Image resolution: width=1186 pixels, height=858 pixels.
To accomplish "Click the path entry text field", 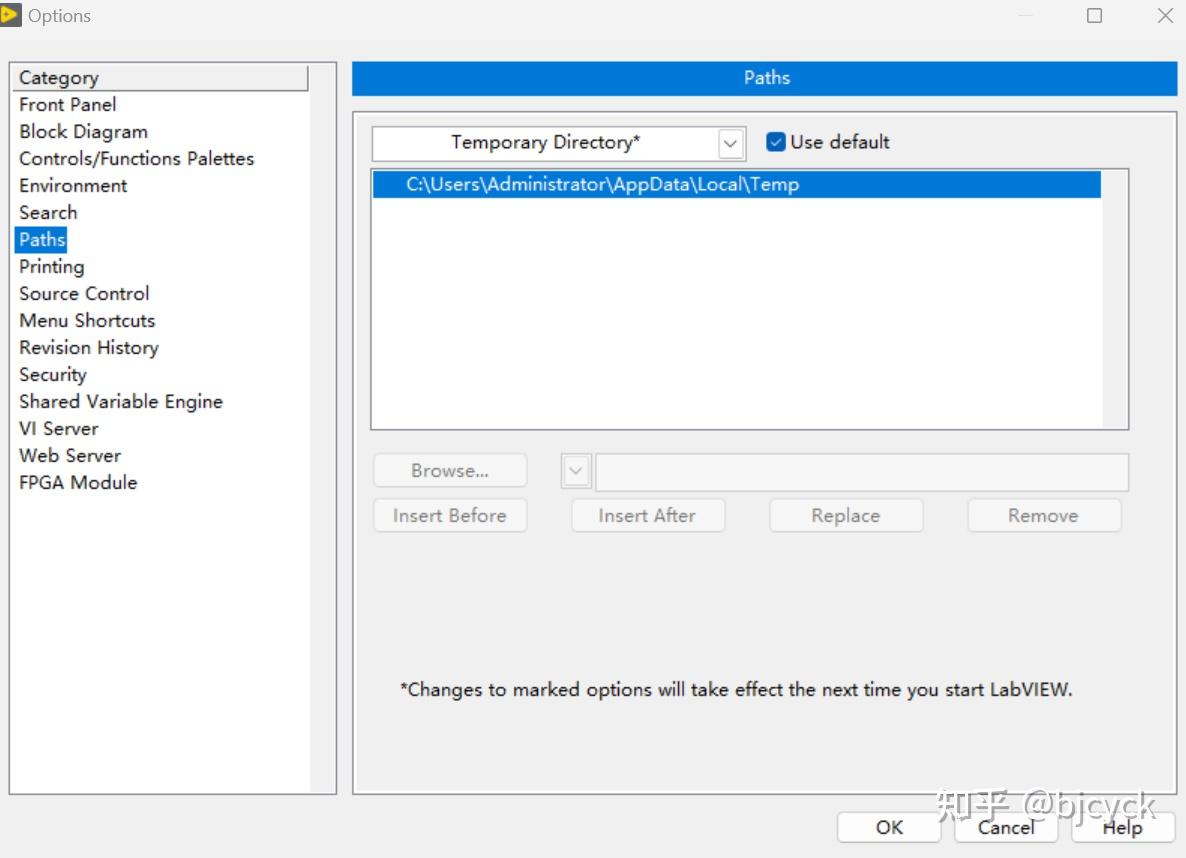I will click(x=861, y=472).
